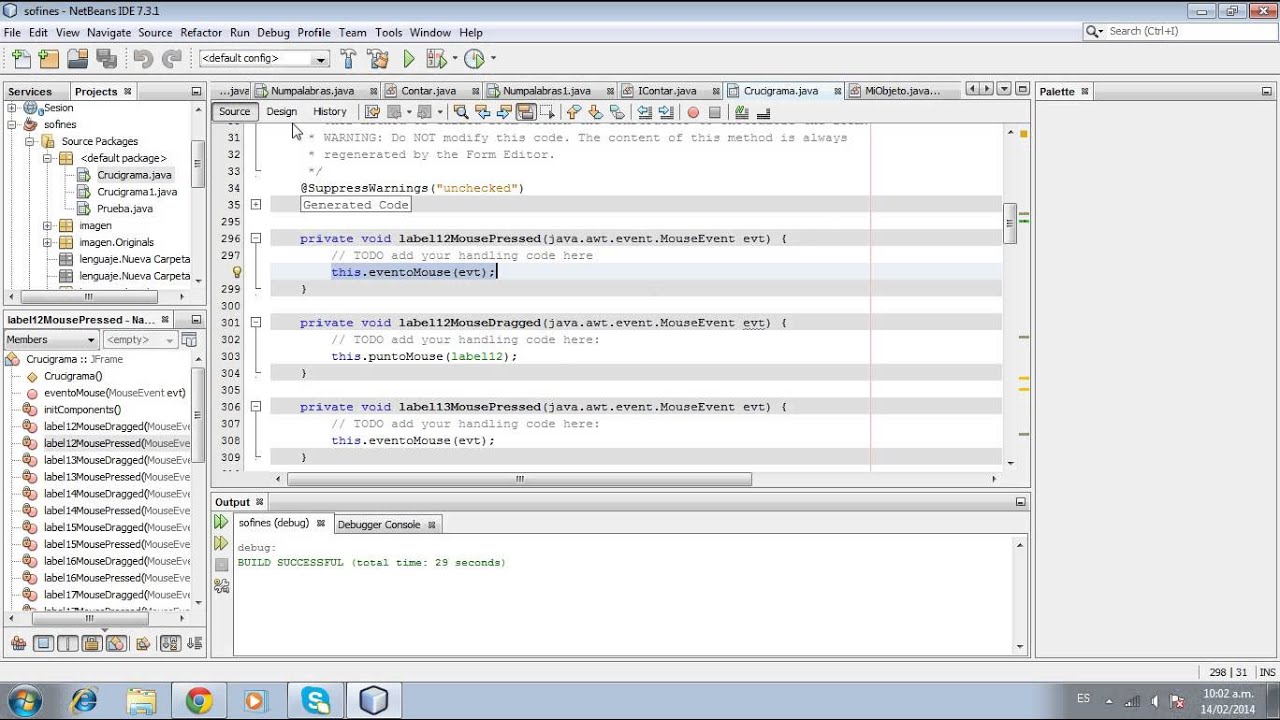This screenshot has width=1280, height=720.
Task: Switch to the History view button
Action: click(x=329, y=112)
